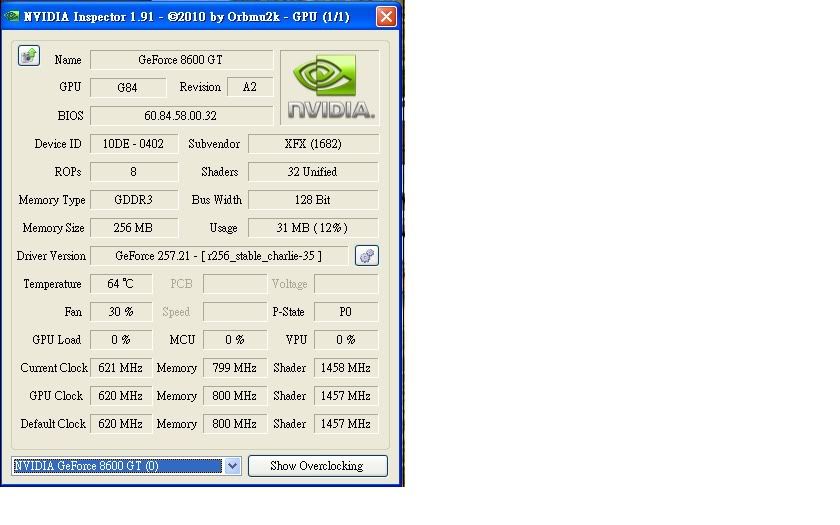Close the NVIDIA Inspector window
The height and width of the screenshot is (525, 840).
(385, 17)
